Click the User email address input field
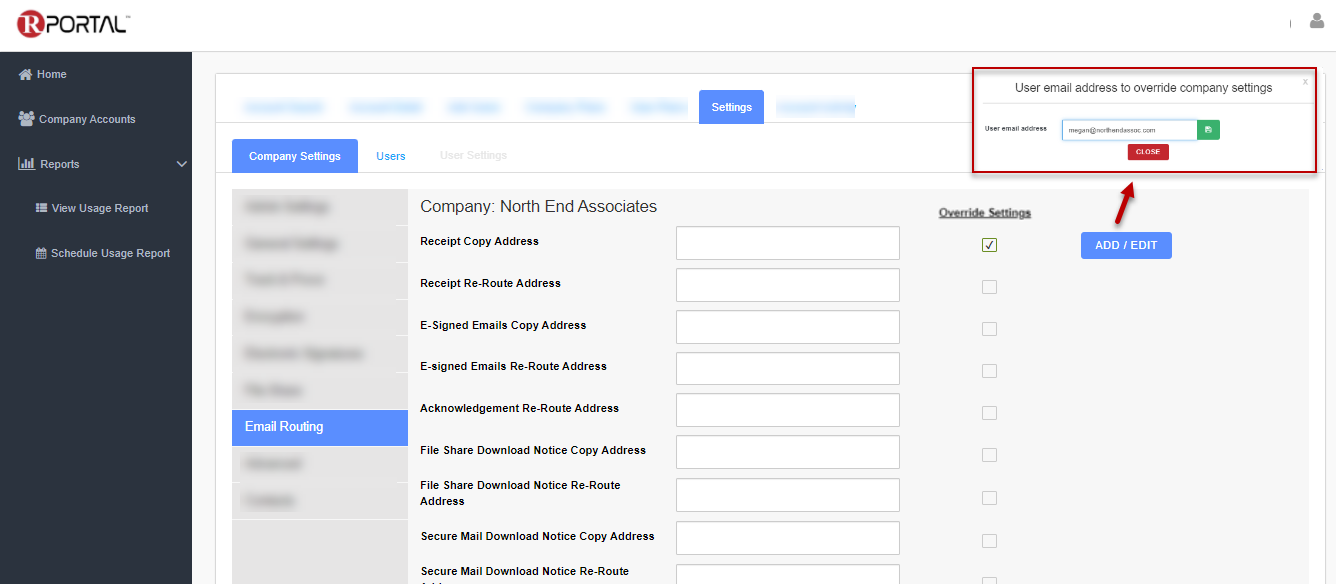Screen dimensions: 1336x584 [1128, 130]
